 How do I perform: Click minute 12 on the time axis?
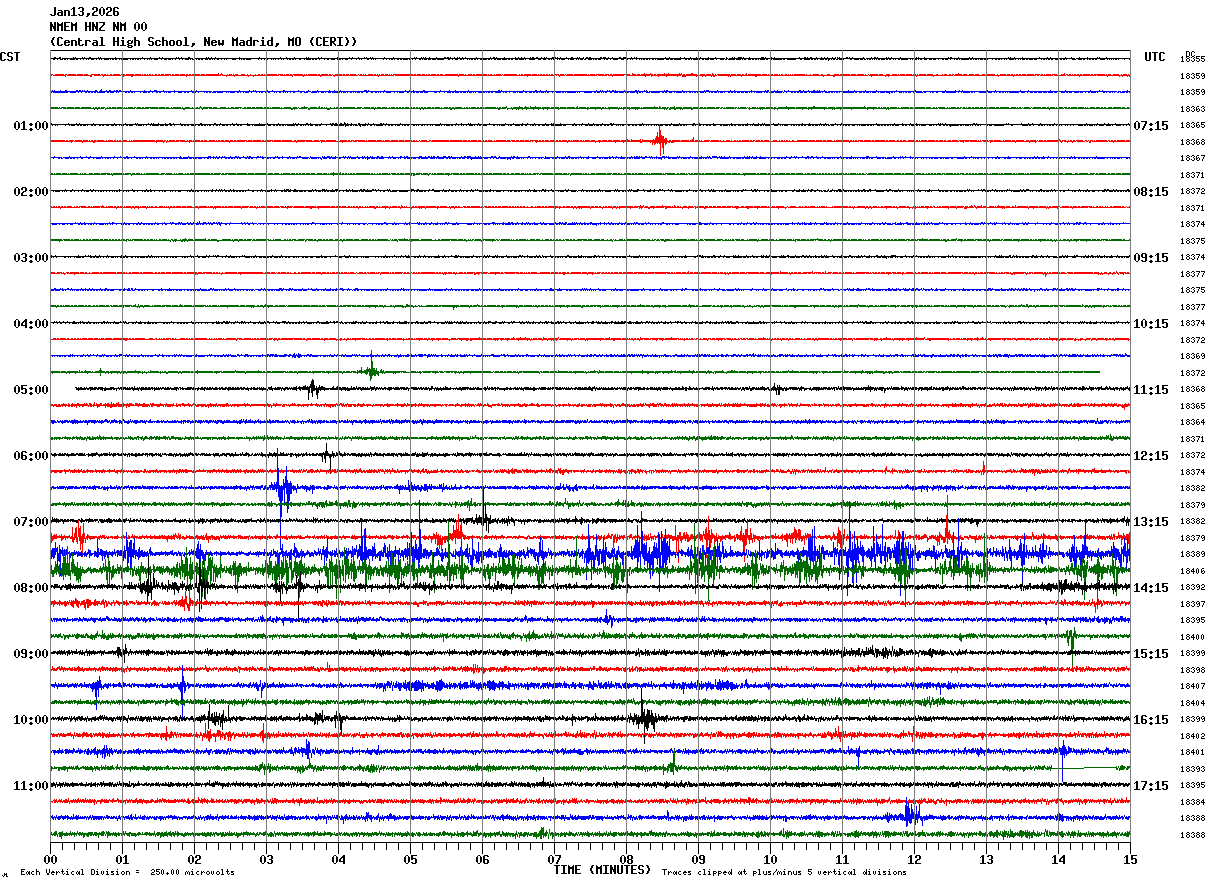click(x=914, y=859)
